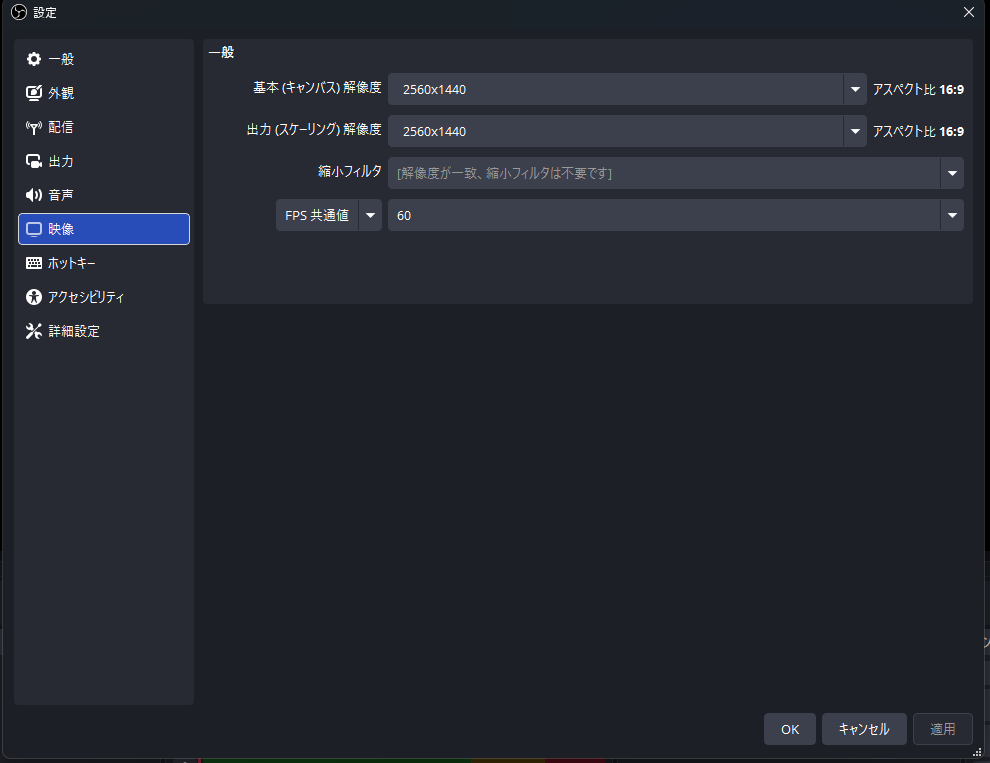990x763 pixels.
Task: Click the 映像 monitor icon
Action: click(x=36, y=229)
